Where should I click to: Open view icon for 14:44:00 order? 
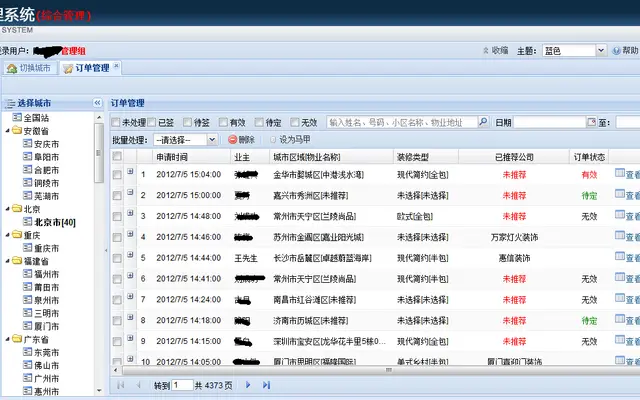point(620,257)
